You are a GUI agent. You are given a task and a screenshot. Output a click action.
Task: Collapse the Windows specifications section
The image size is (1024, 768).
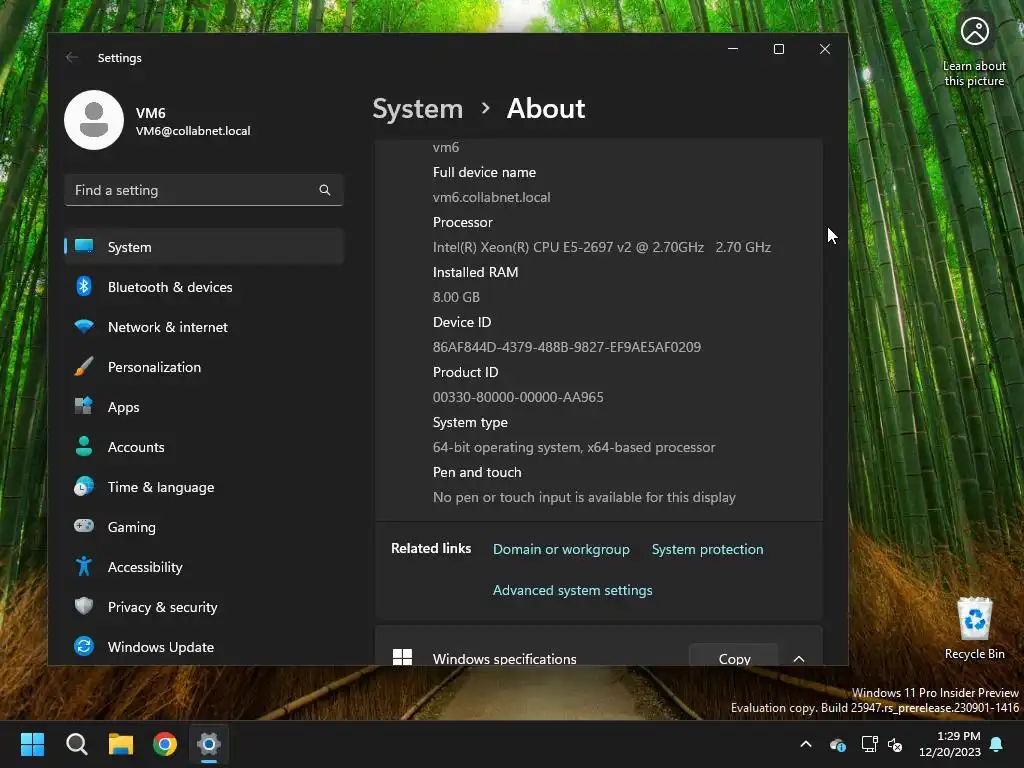point(799,658)
